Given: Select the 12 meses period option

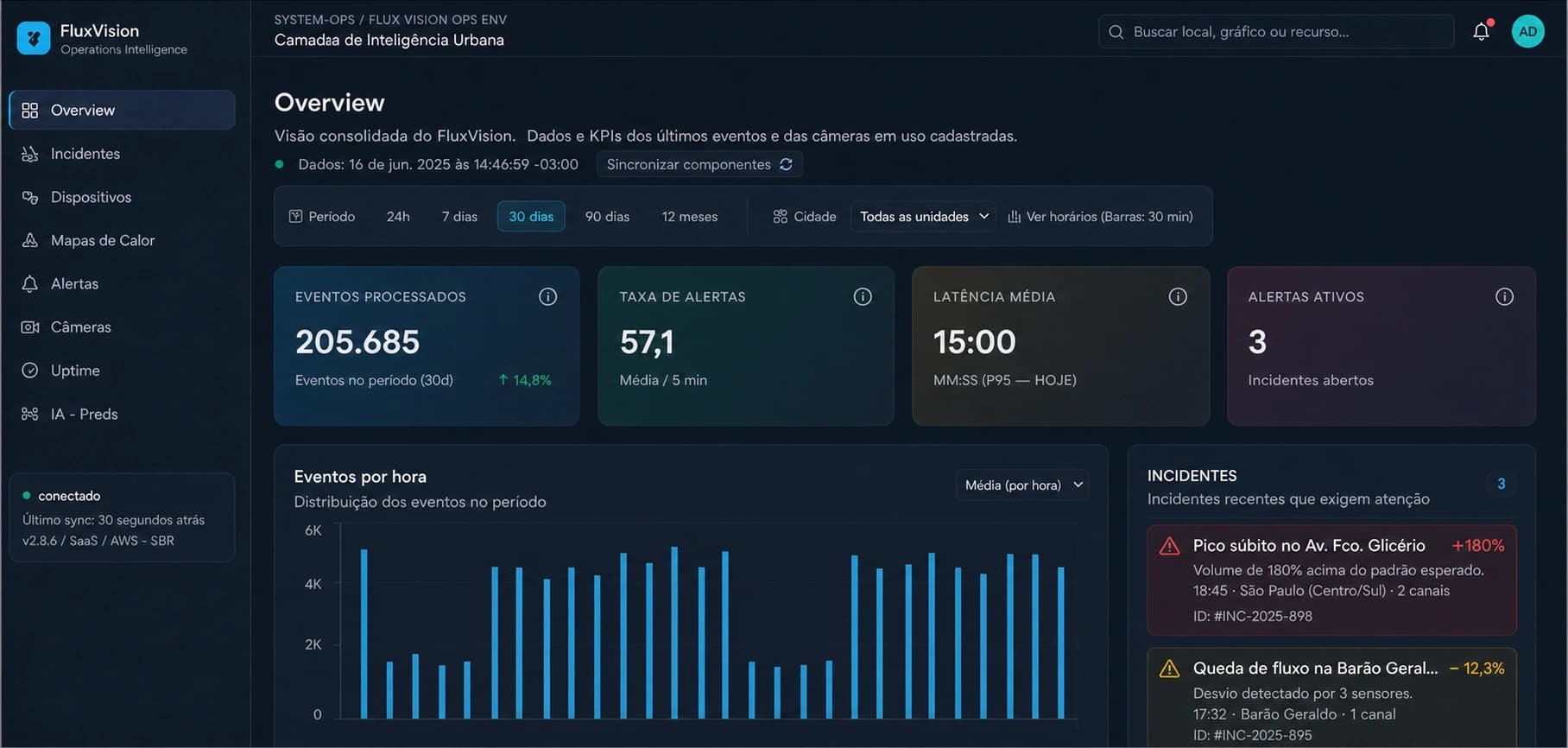Looking at the screenshot, I should click(690, 217).
